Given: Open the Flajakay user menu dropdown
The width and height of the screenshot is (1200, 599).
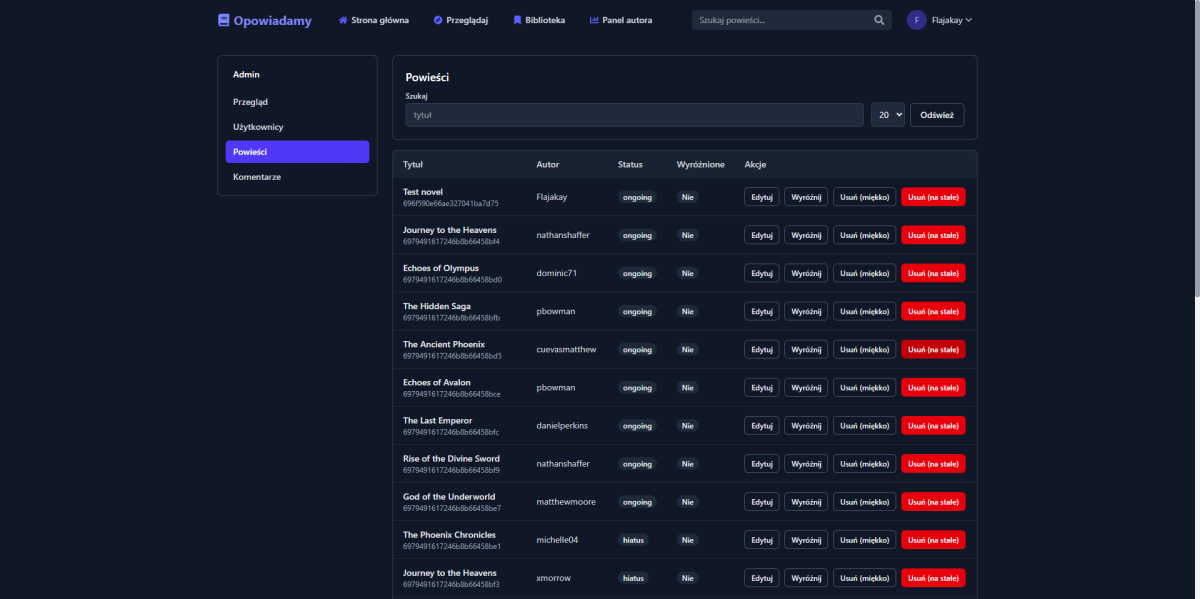Looking at the screenshot, I should pyautogui.click(x=951, y=20).
